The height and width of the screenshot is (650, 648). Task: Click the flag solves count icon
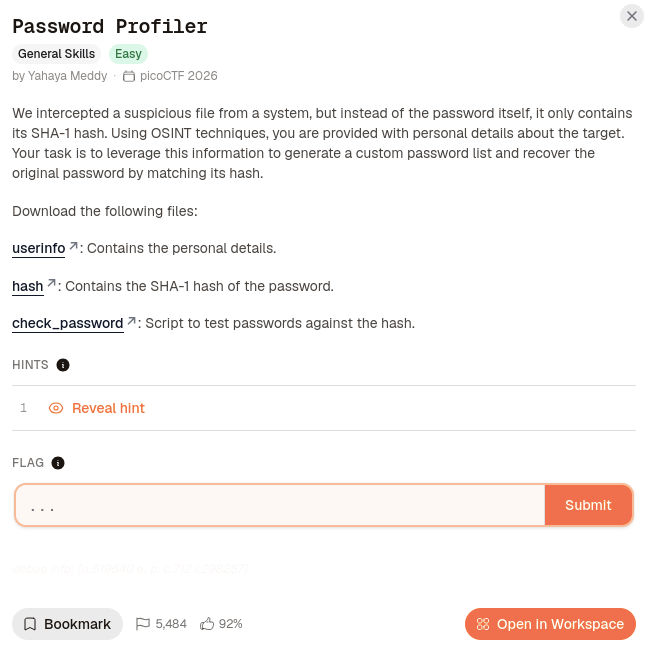[143, 624]
